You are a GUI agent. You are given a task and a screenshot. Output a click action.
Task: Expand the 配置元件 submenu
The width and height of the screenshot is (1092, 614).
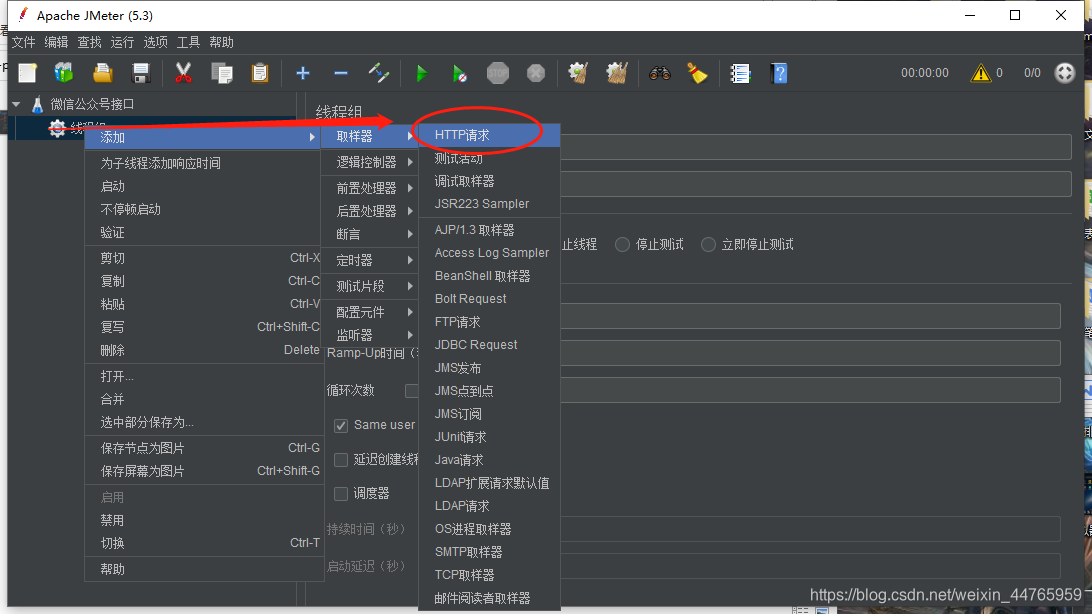[370, 313]
